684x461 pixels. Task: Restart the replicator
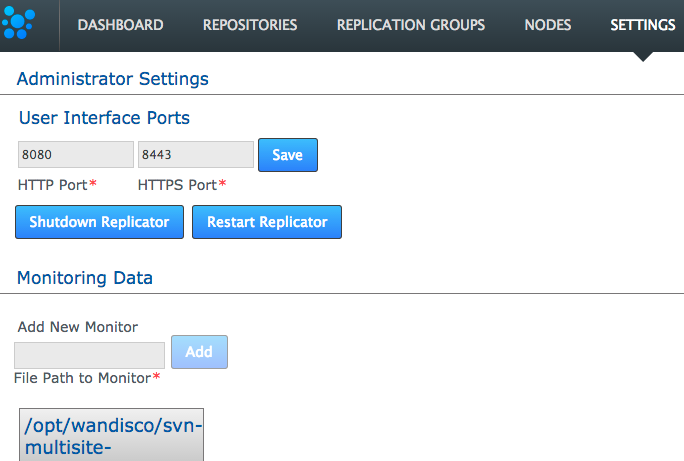267,222
